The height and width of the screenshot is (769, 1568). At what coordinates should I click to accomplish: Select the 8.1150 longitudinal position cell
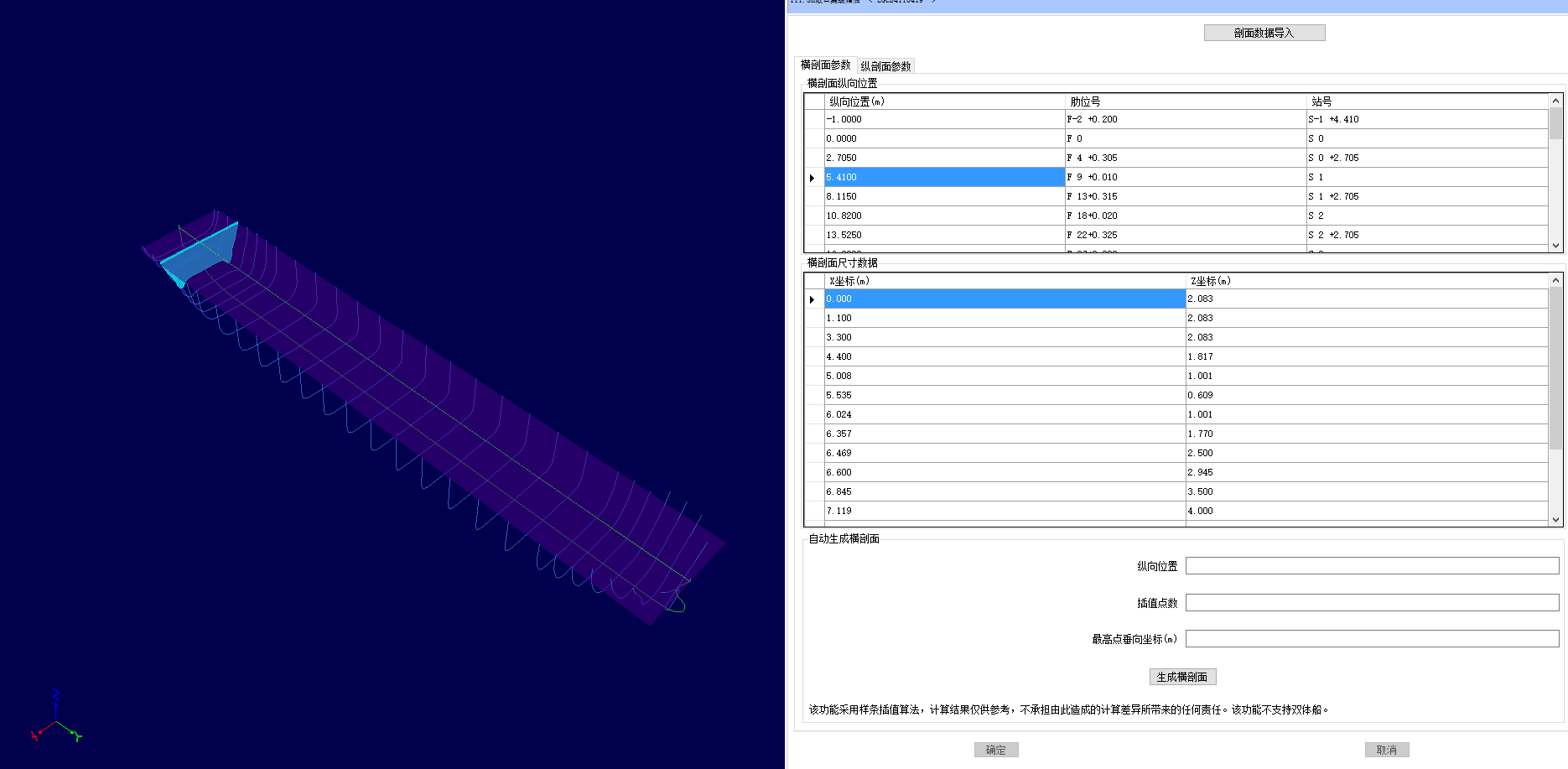[x=943, y=196]
